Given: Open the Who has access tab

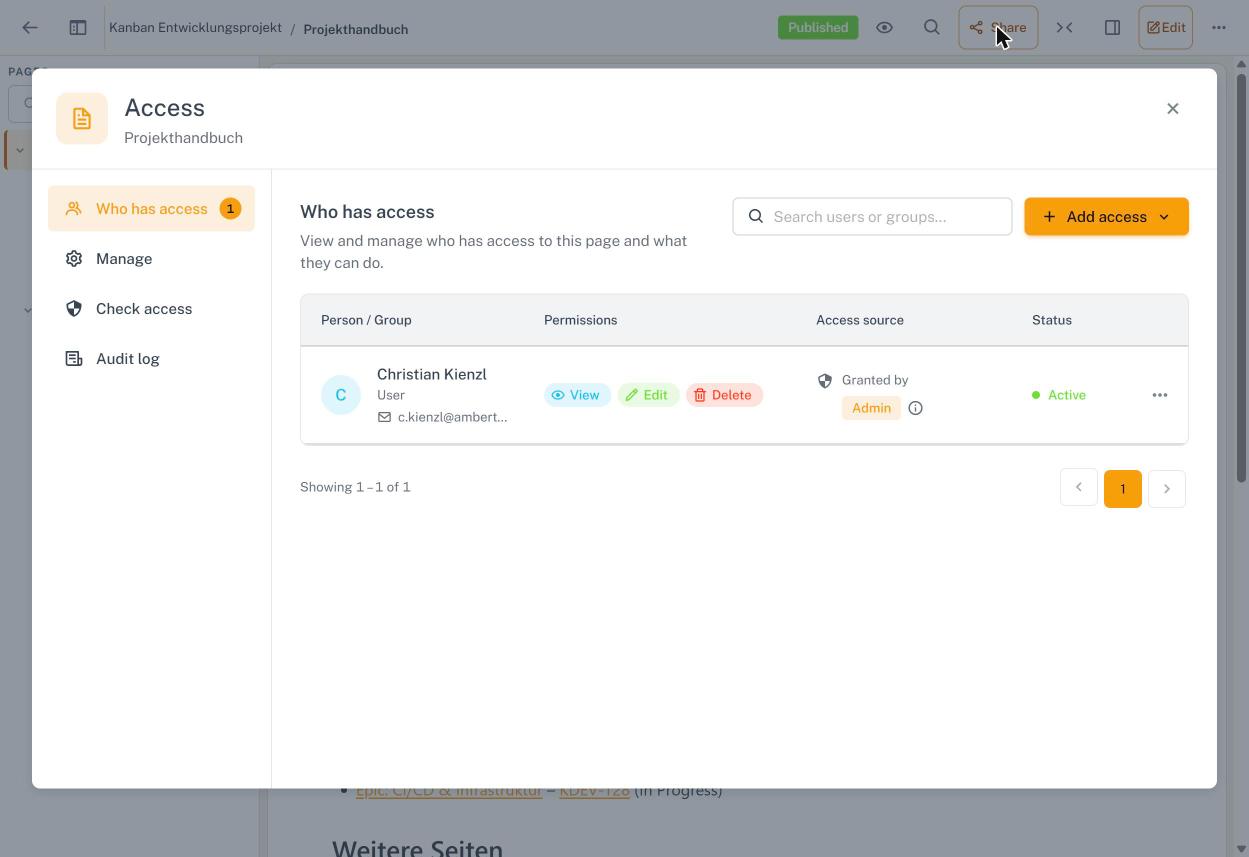Looking at the screenshot, I should coord(151,209).
